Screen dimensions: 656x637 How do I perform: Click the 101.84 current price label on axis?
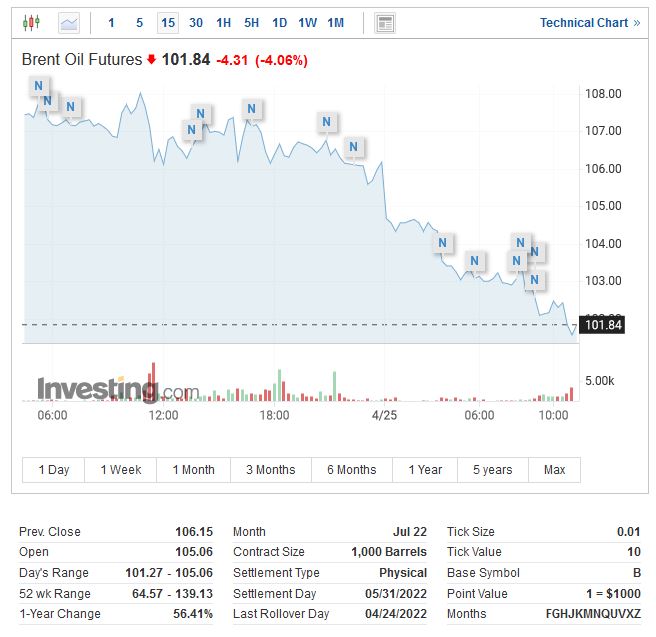[603, 325]
